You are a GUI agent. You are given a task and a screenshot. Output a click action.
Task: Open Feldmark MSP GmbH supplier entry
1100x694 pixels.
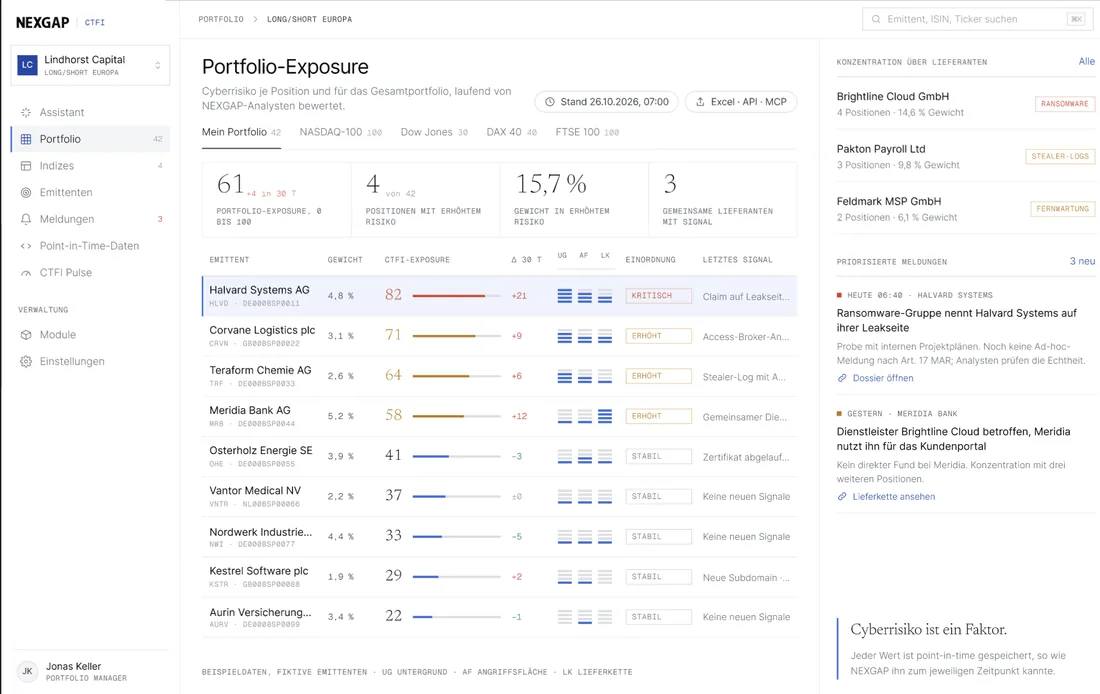click(x=965, y=209)
